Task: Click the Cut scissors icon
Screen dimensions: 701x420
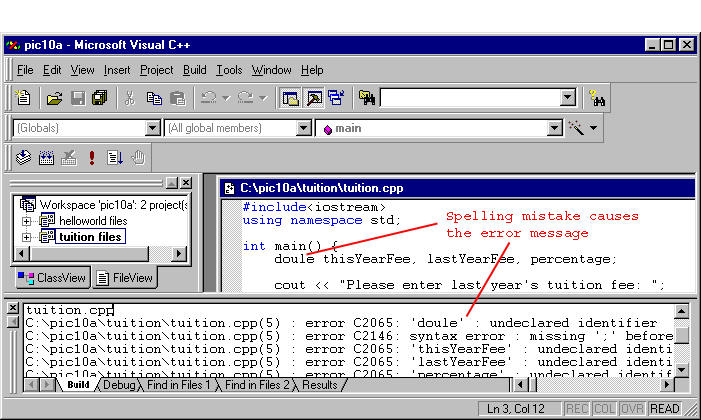Action: click(130, 98)
